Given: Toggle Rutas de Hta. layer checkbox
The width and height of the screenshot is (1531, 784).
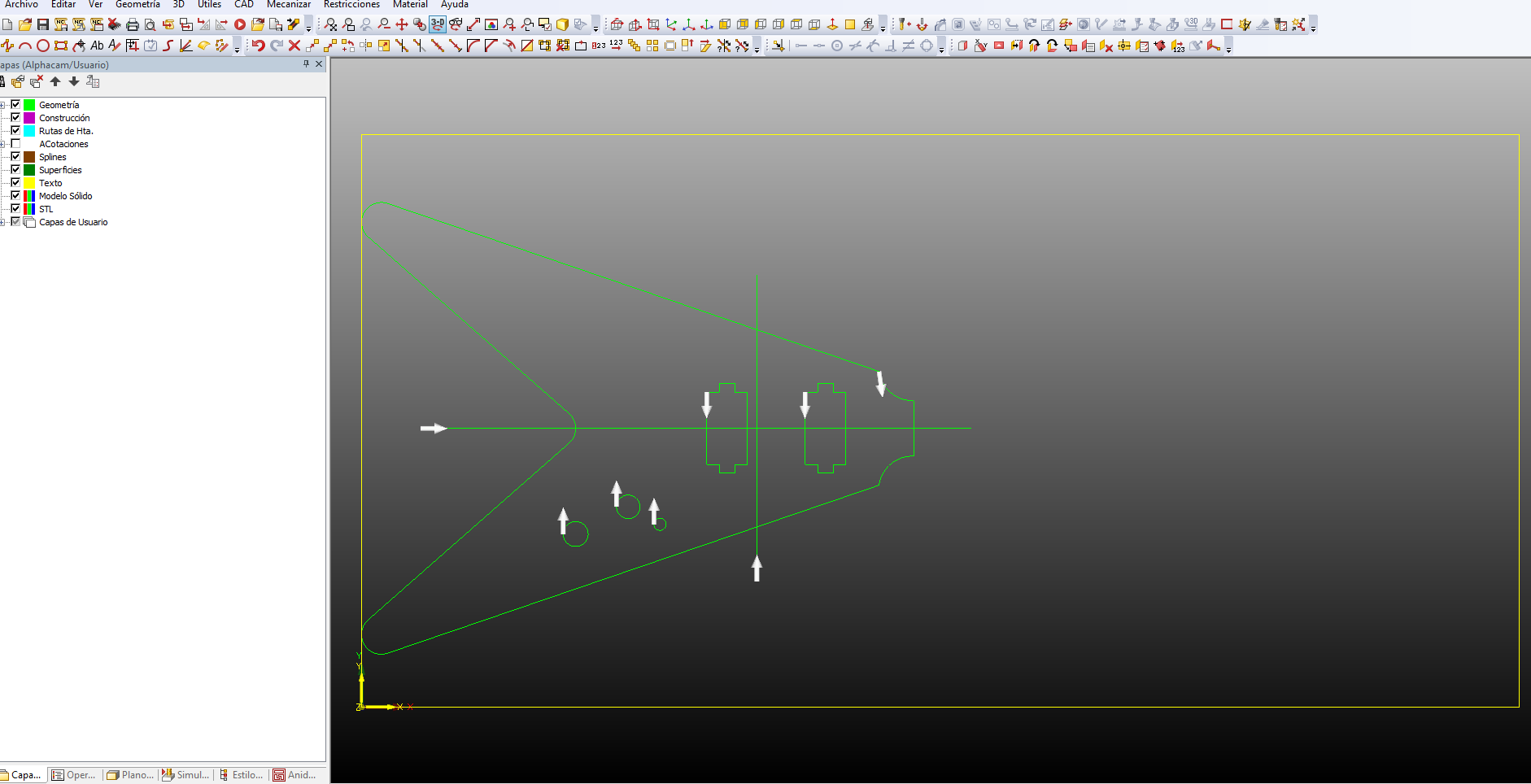Looking at the screenshot, I should pos(15,130).
